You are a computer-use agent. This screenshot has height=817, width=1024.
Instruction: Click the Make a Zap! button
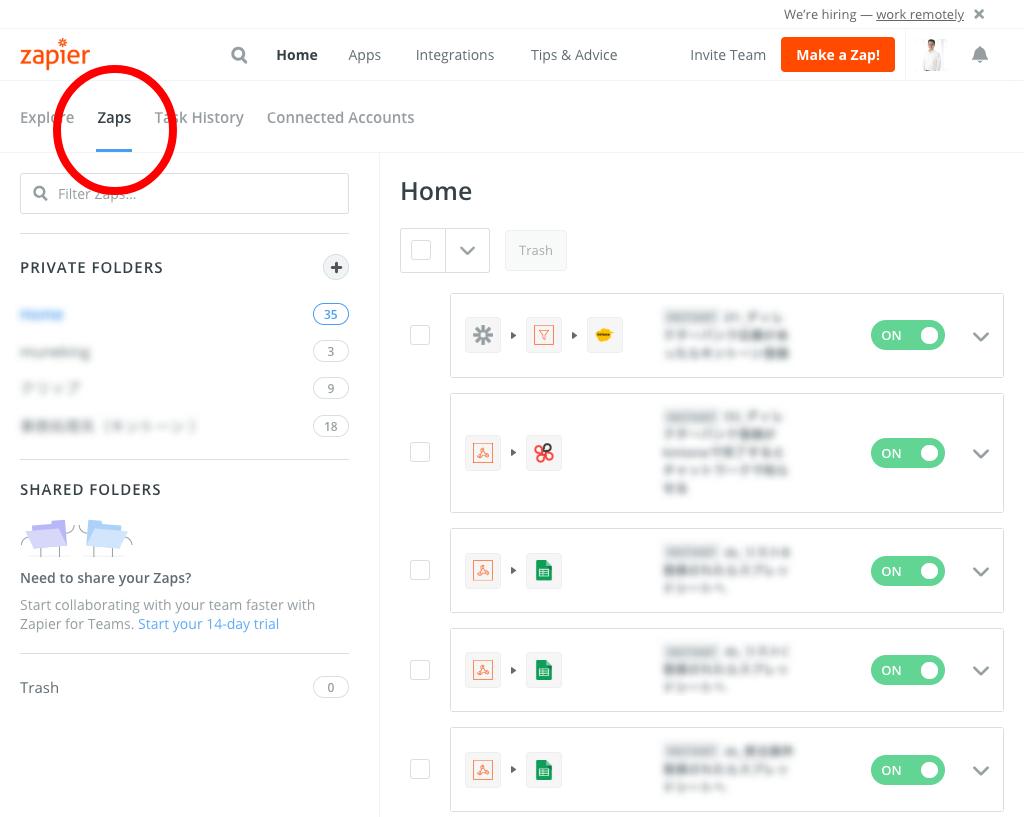click(x=838, y=55)
